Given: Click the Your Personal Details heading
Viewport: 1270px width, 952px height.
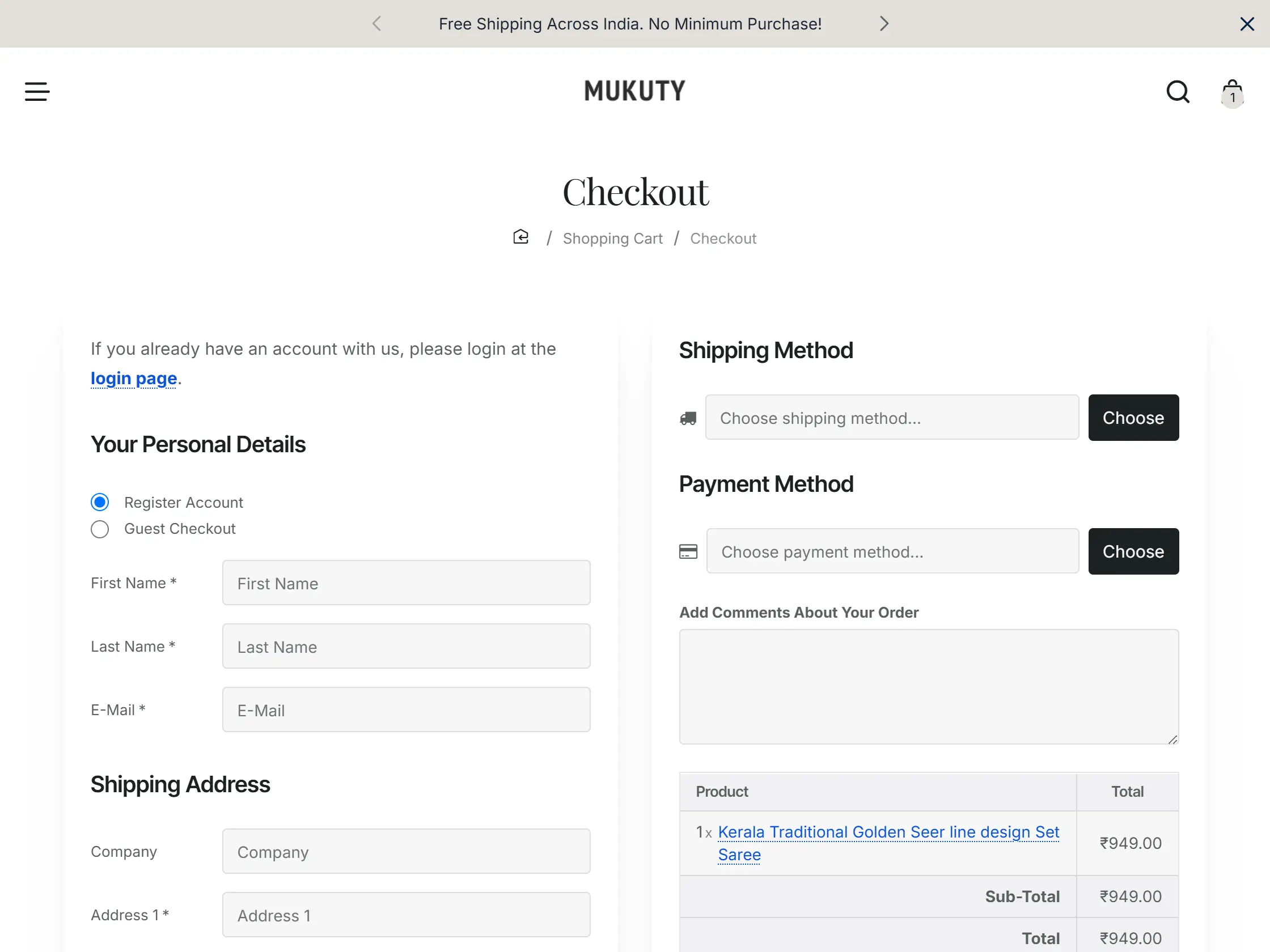Looking at the screenshot, I should pos(198,445).
